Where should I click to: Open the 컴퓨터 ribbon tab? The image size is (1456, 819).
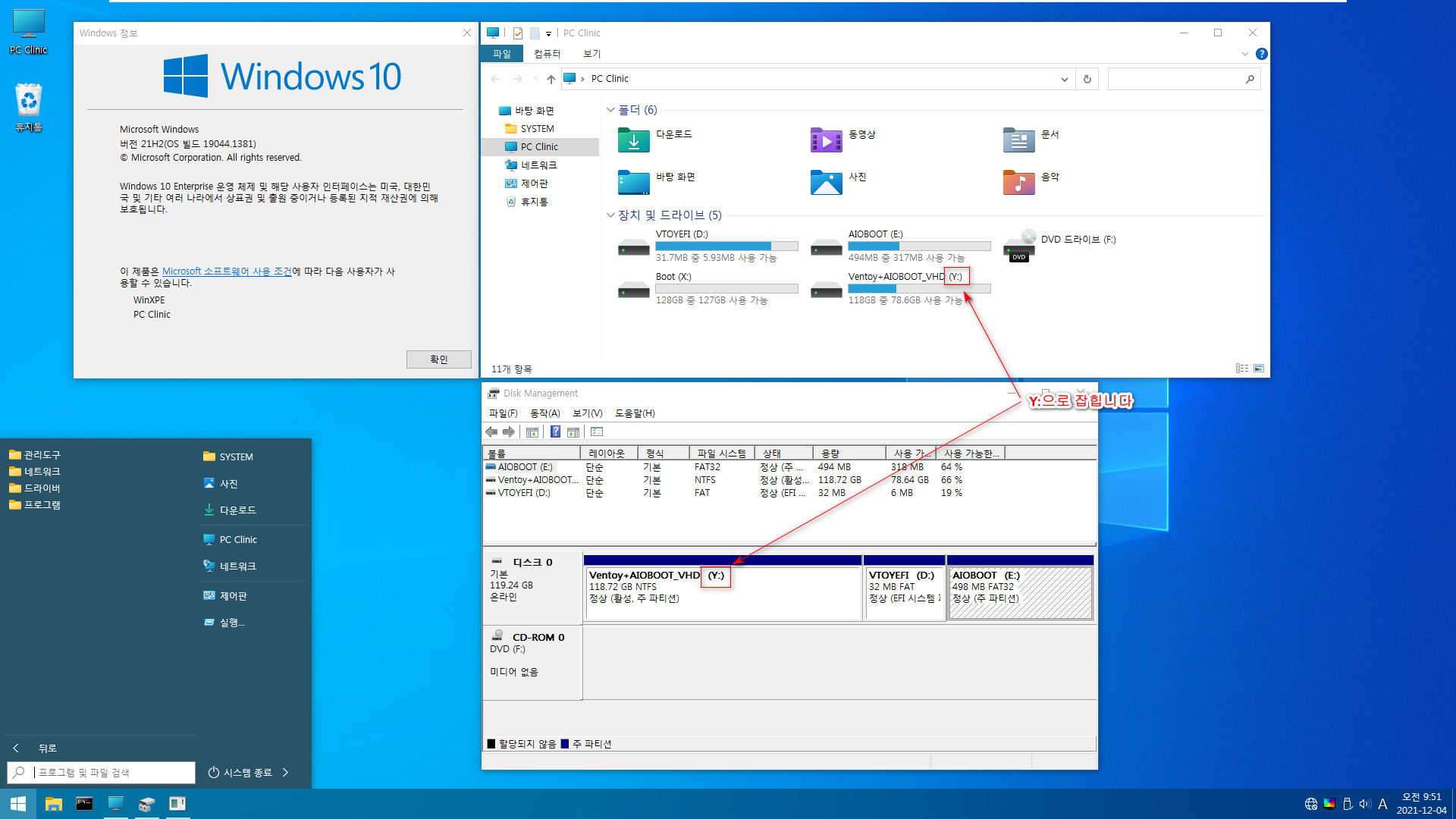[547, 54]
